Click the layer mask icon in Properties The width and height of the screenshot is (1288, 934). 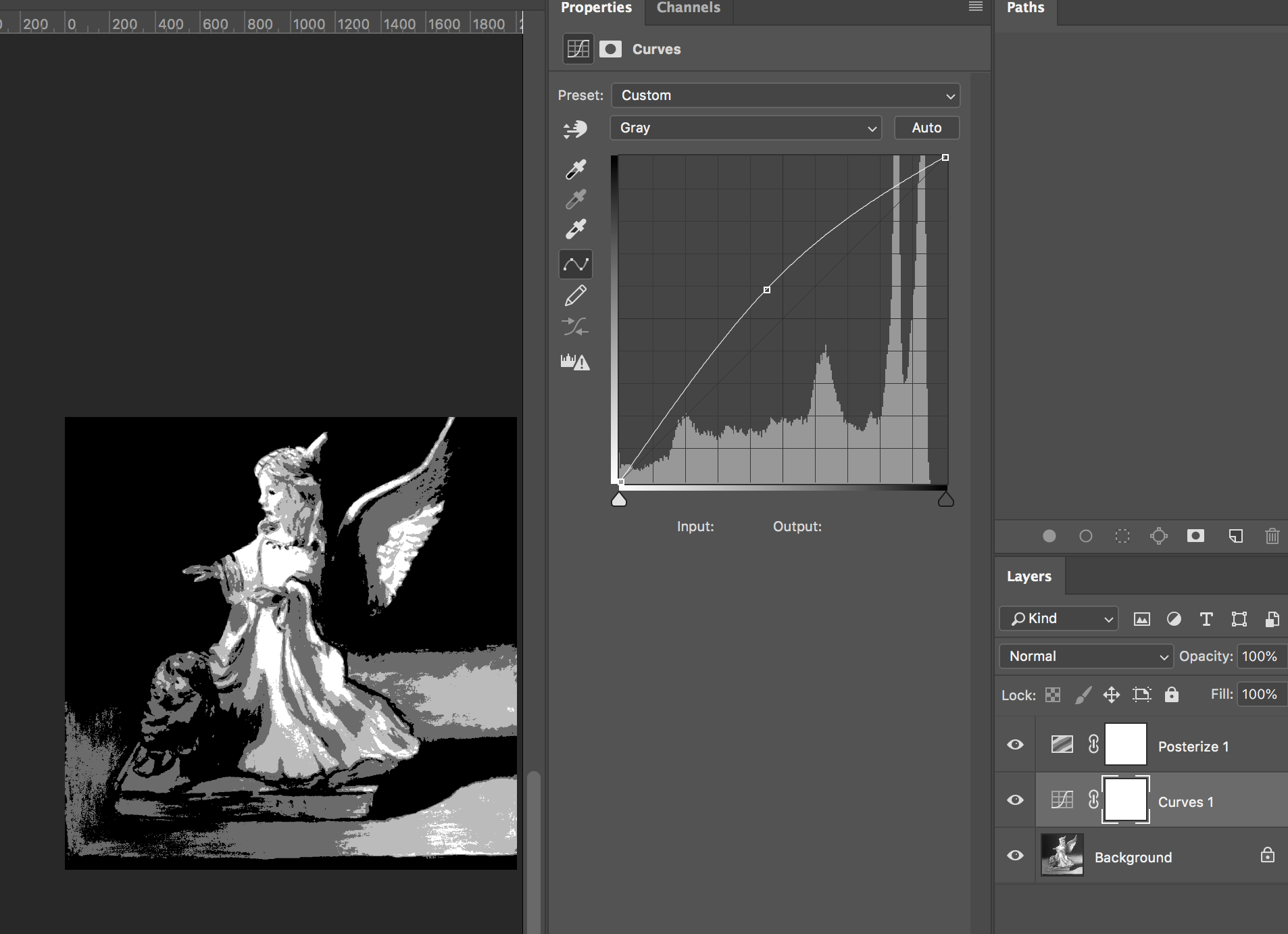coord(610,49)
